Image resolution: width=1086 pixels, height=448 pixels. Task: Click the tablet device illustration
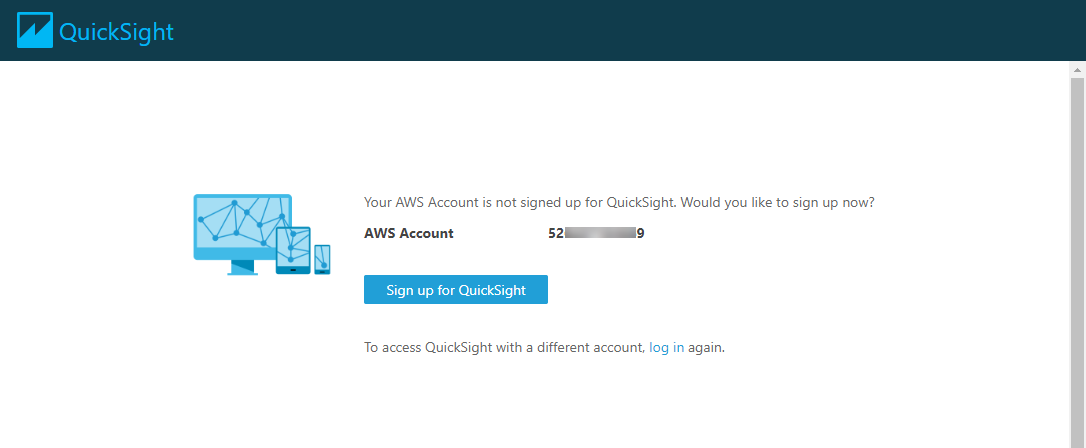293,250
